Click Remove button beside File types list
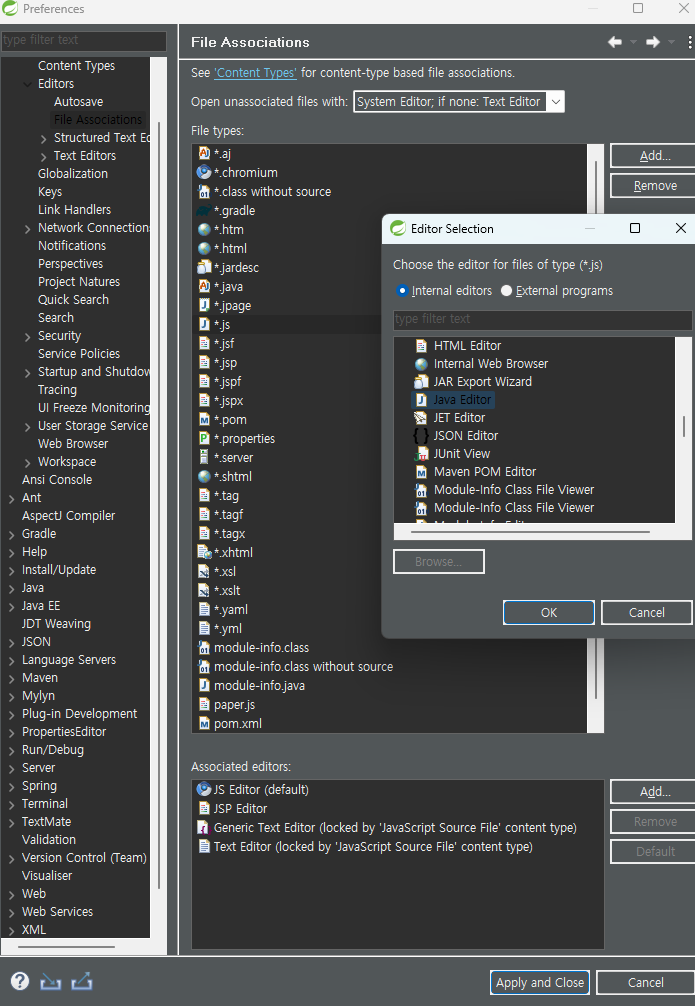695x1006 pixels. point(653,185)
